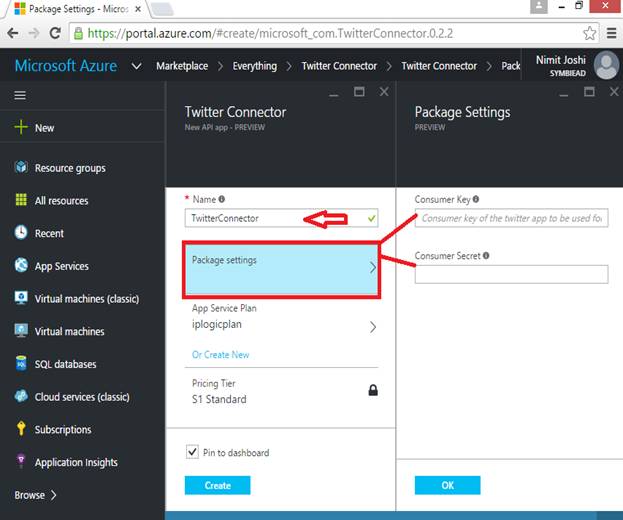Minimize the Twitter Connector blade
623x520 pixels.
tap(334, 95)
